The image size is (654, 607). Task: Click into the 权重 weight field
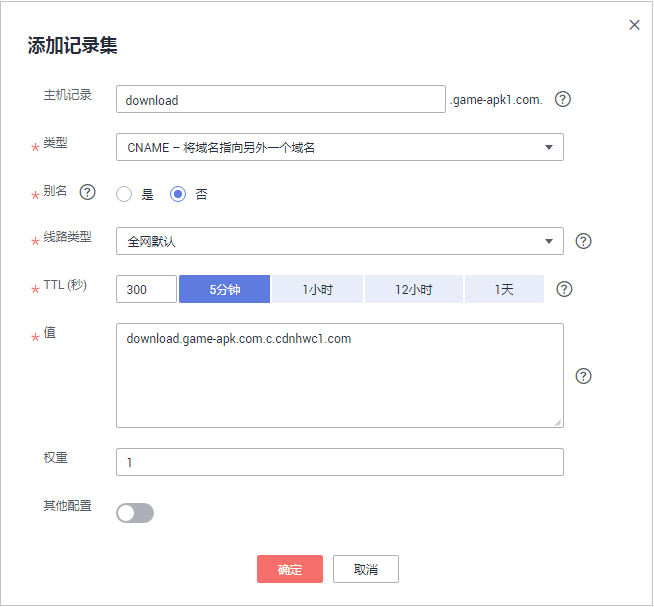(x=340, y=462)
